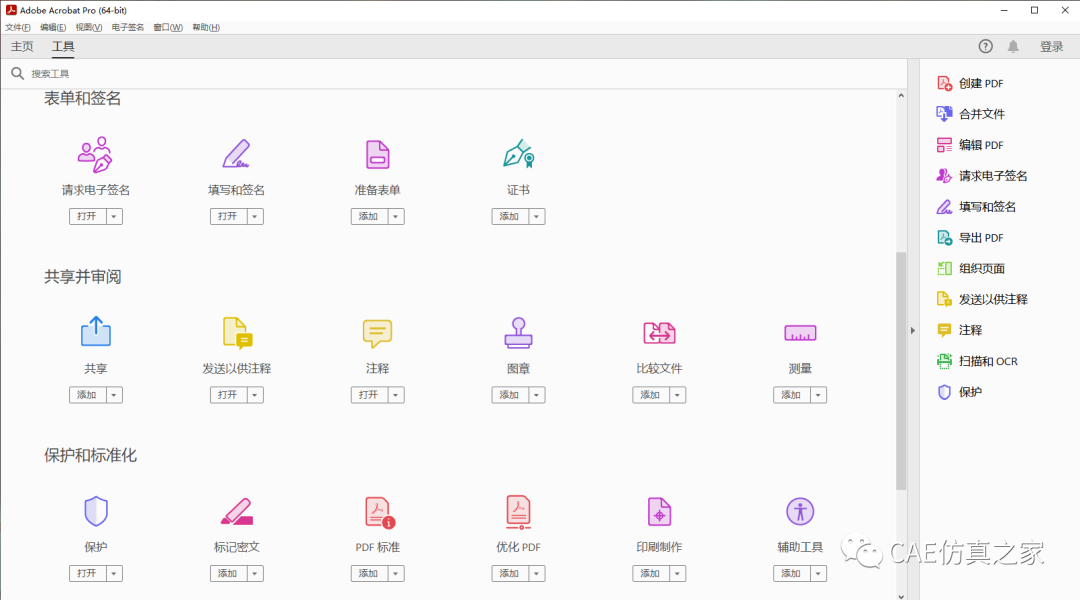The image size is (1080, 600).
Task: Expand the dropdown arrow beside 请求电子签名 打开
Action: tap(114, 216)
